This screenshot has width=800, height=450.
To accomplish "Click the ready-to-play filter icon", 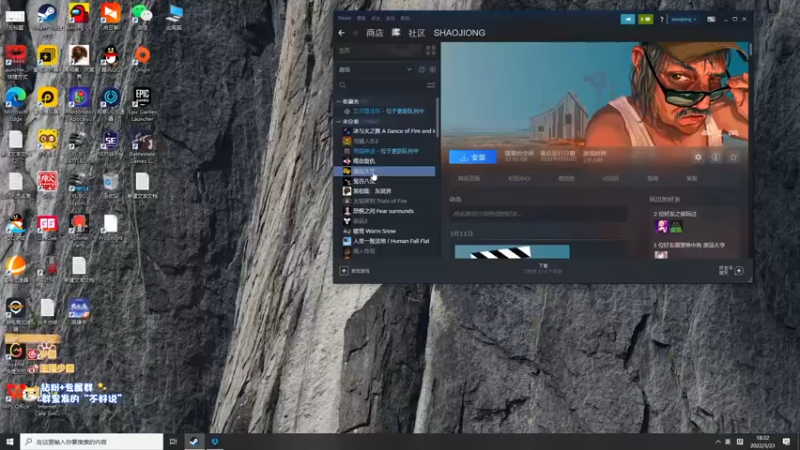I will (432, 69).
